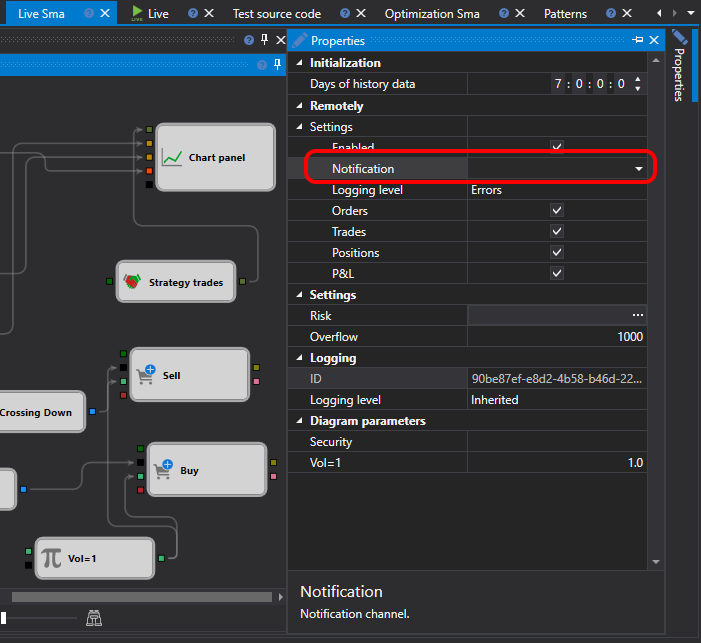Click the binoculars icon below the diagram
This screenshot has height=643, width=701.
(x=94, y=618)
